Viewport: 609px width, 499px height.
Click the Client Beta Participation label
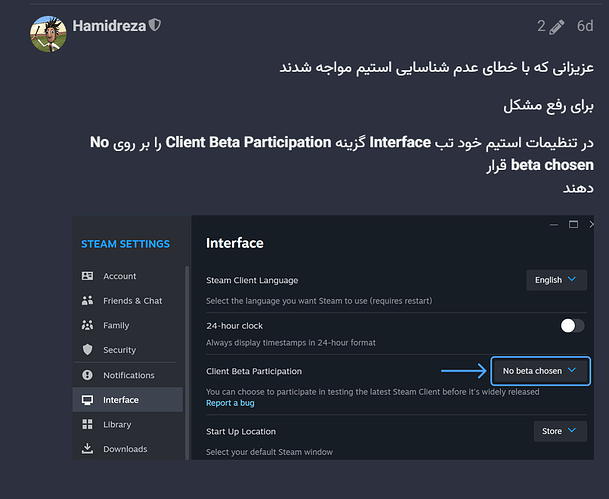click(254, 371)
